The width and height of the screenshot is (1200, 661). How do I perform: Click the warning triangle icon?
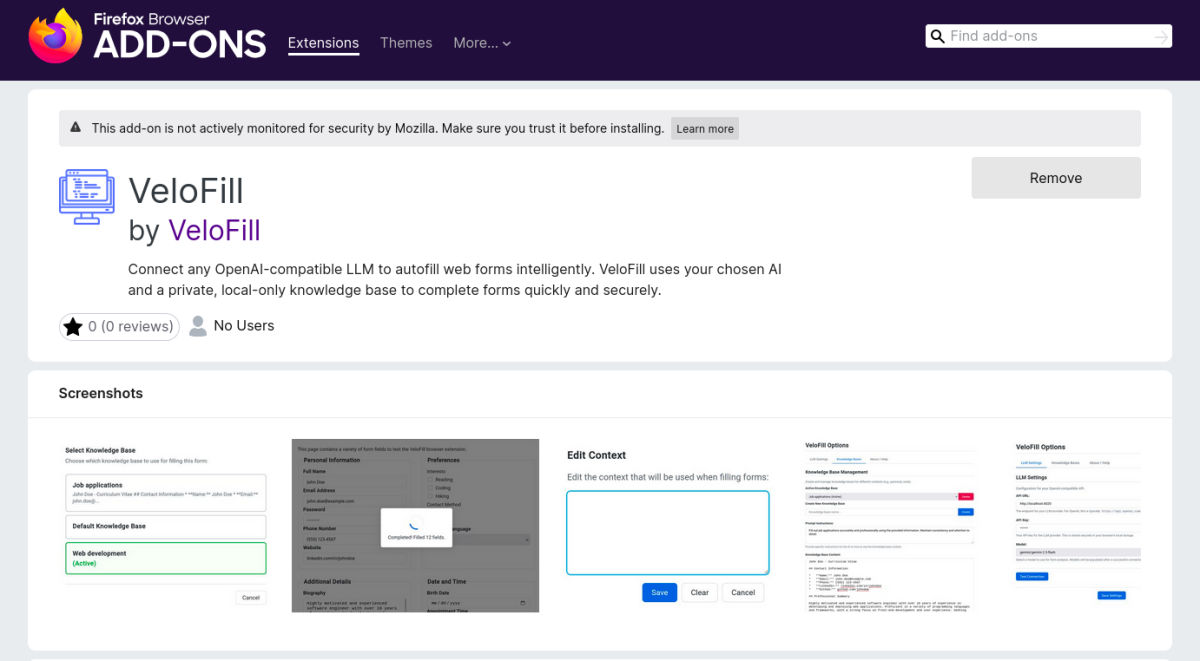coord(76,128)
